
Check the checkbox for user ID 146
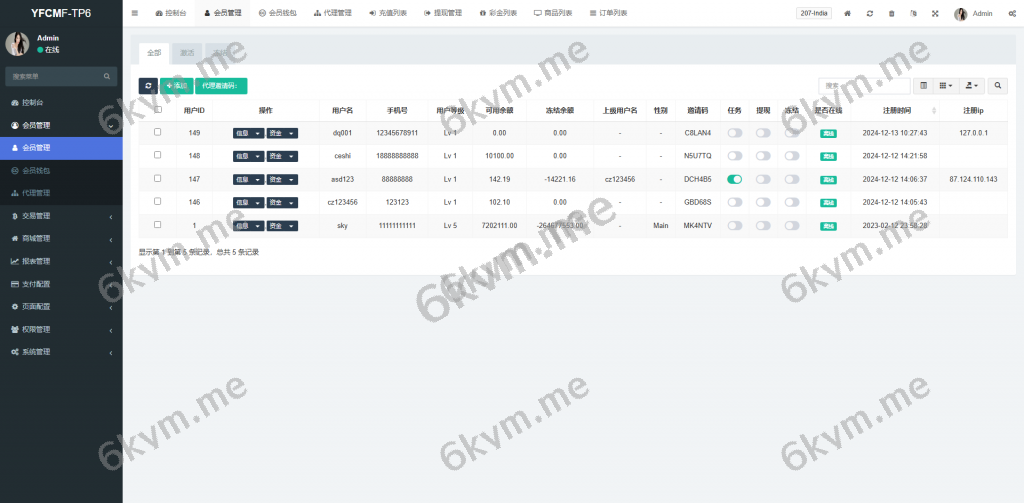pyautogui.click(x=157, y=201)
